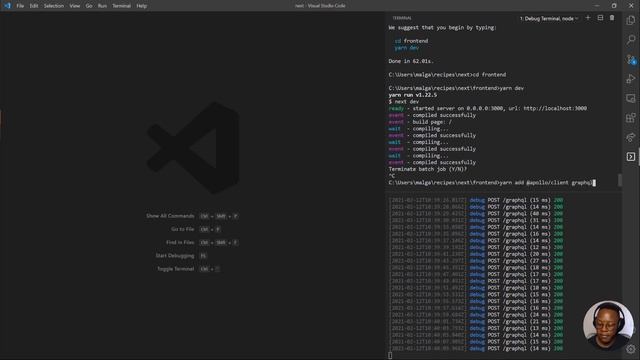Click the VS Code logo in title bar
This screenshot has width=640, height=360.
(x=7, y=6)
